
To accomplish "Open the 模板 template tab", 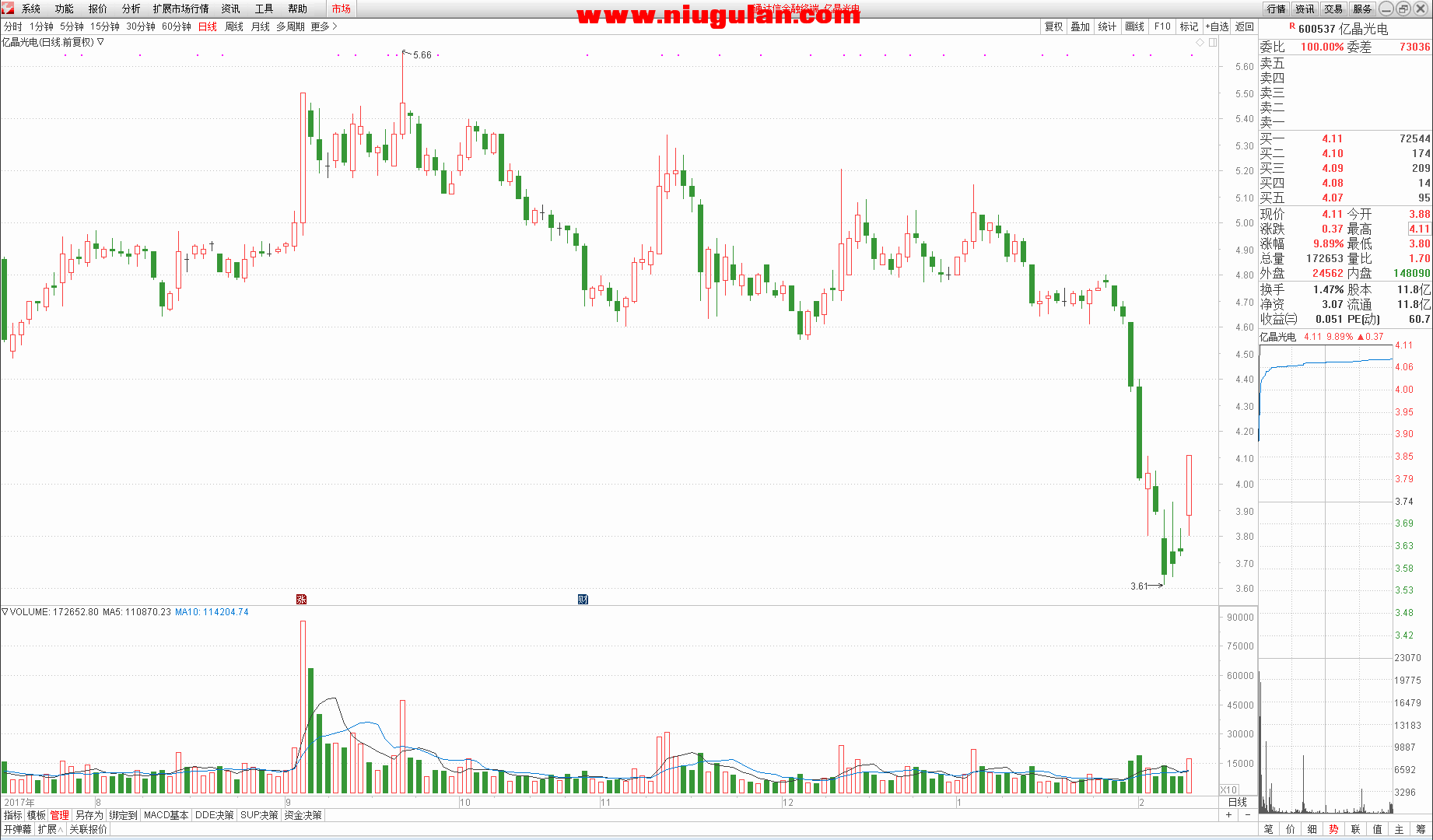I will click(37, 815).
